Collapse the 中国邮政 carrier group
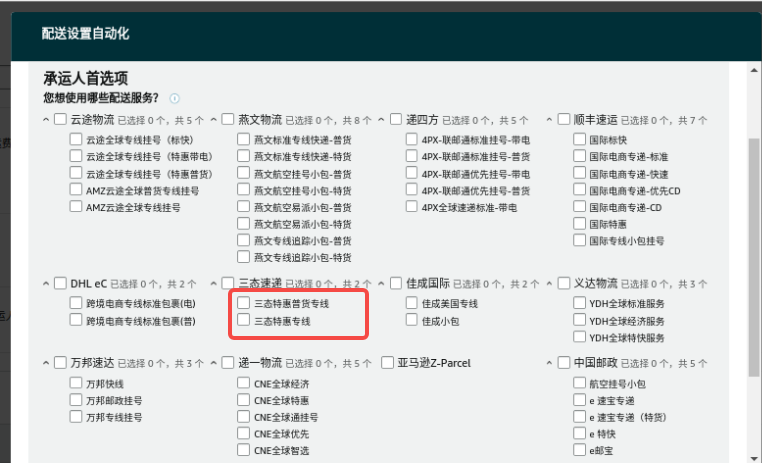Screen dimensions: 762x463 tap(550, 362)
